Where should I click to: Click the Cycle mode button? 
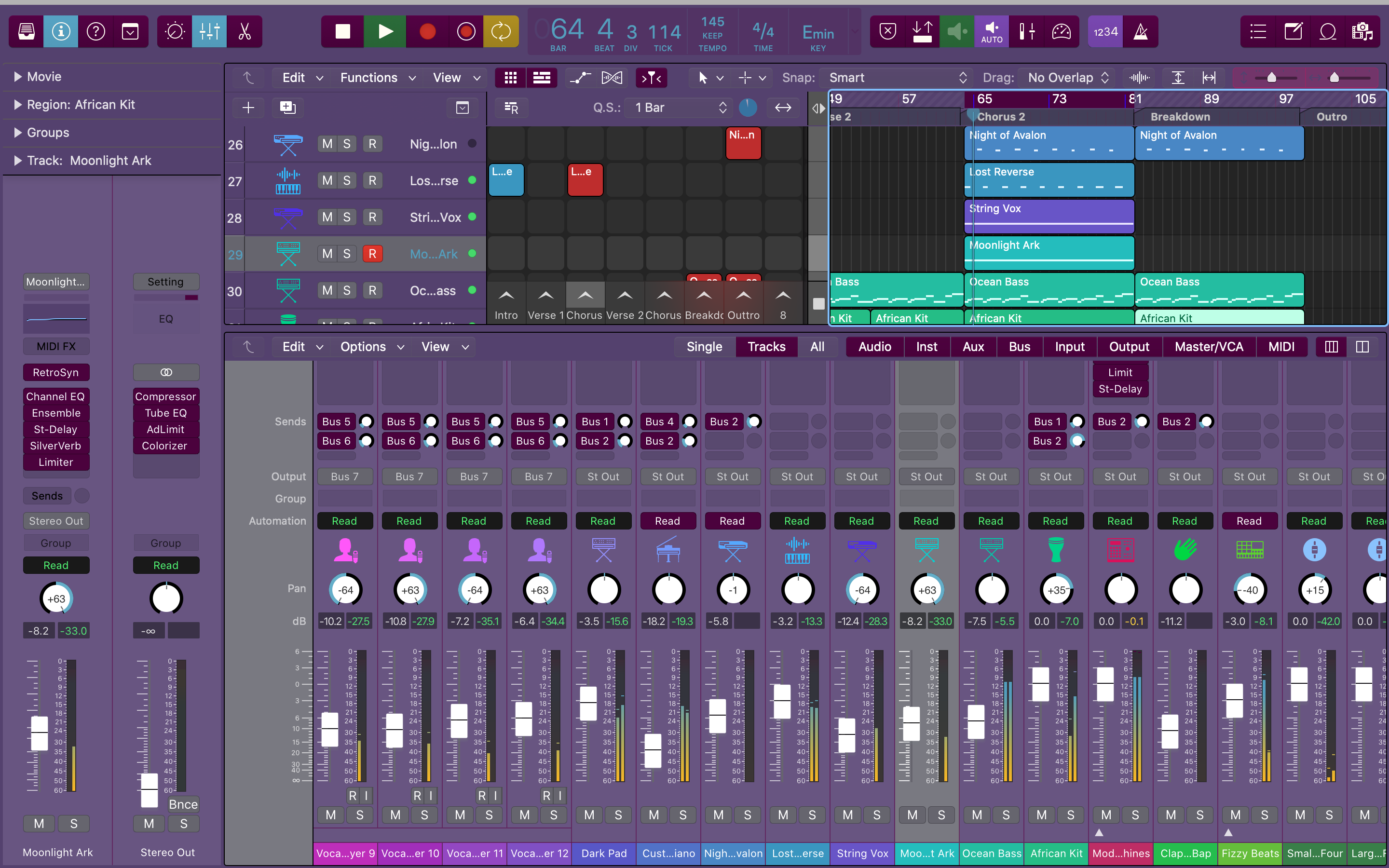point(501,31)
